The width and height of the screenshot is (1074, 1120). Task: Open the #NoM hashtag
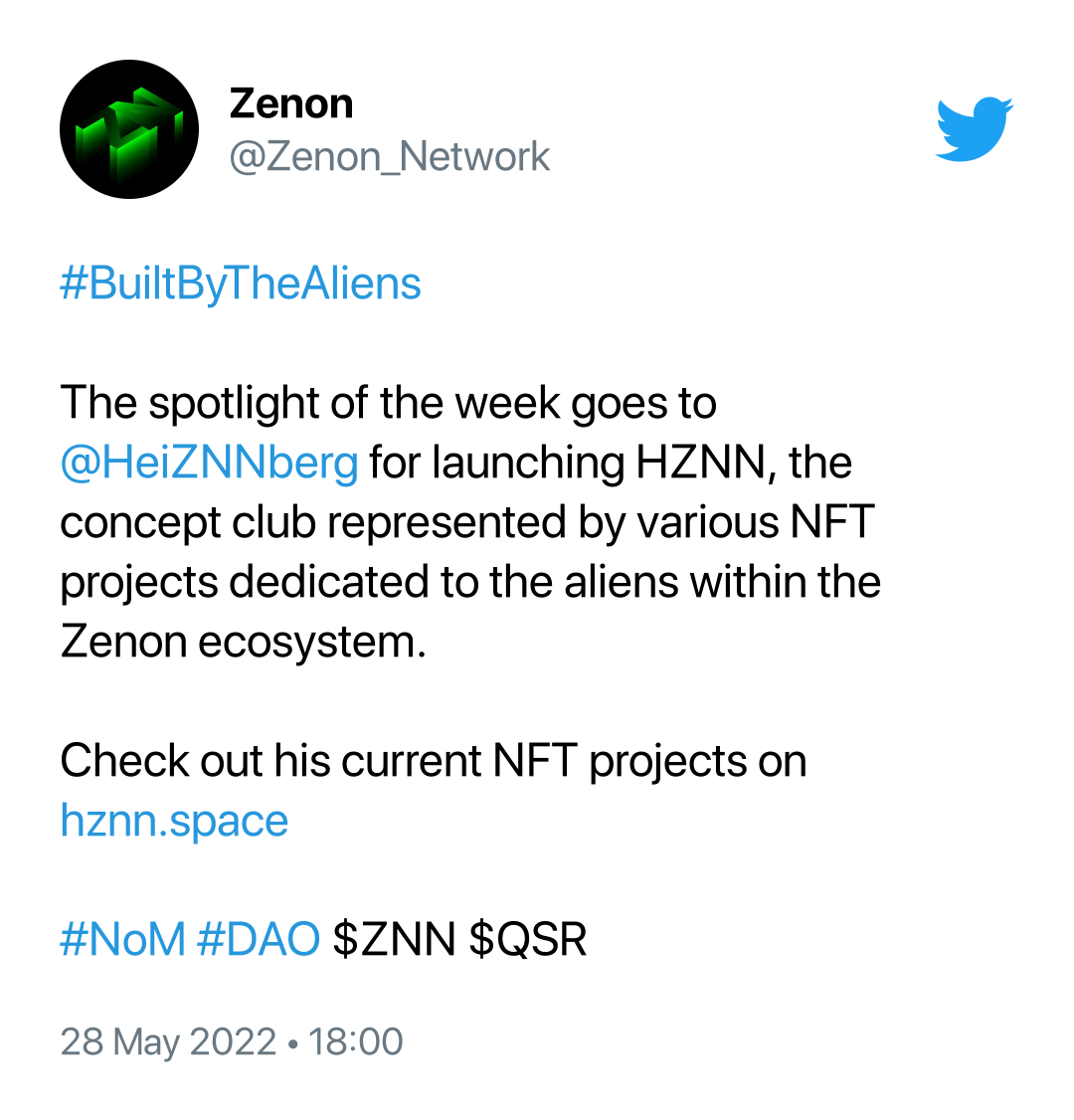click(x=123, y=939)
